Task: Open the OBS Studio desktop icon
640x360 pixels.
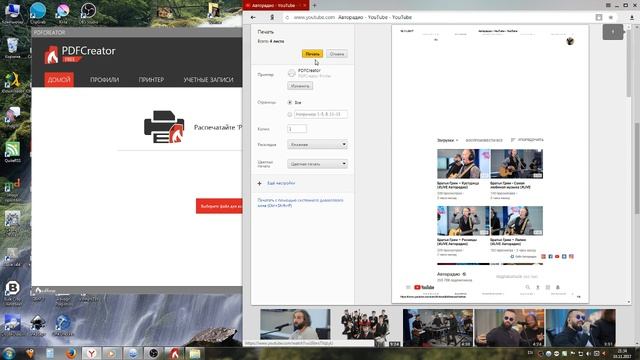Action: (x=88, y=13)
